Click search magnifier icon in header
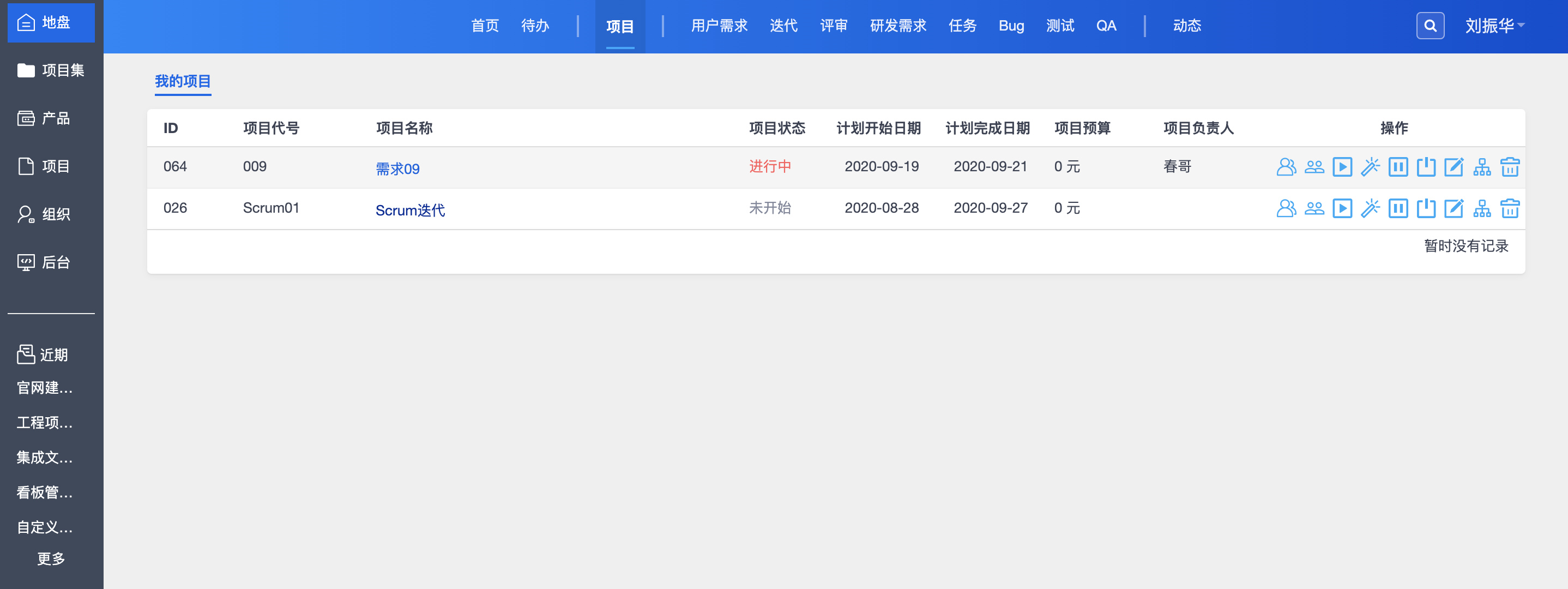This screenshot has height=589, width=1568. click(x=1430, y=26)
